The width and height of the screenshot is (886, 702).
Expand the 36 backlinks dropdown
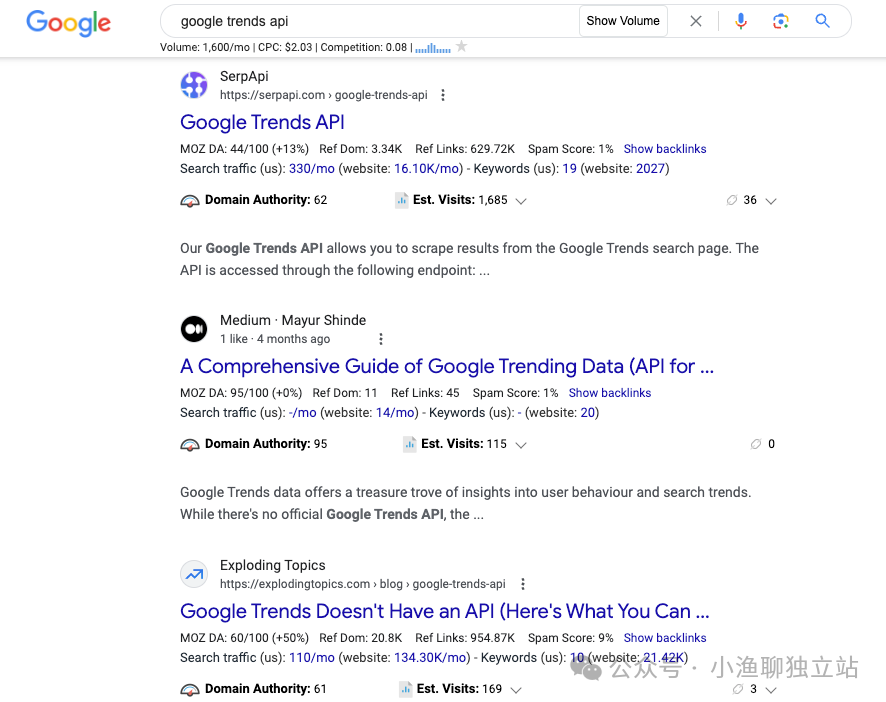click(x=771, y=201)
